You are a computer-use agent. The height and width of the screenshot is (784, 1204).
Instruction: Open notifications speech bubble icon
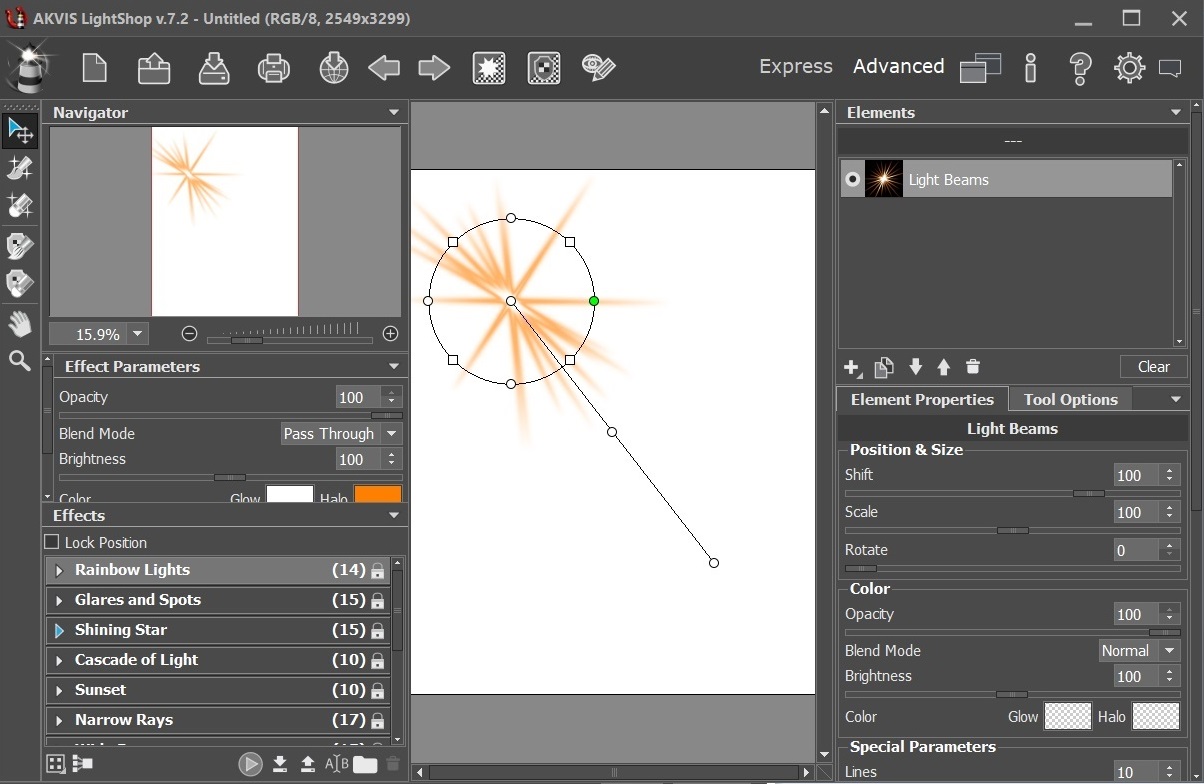[x=1170, y=68]
